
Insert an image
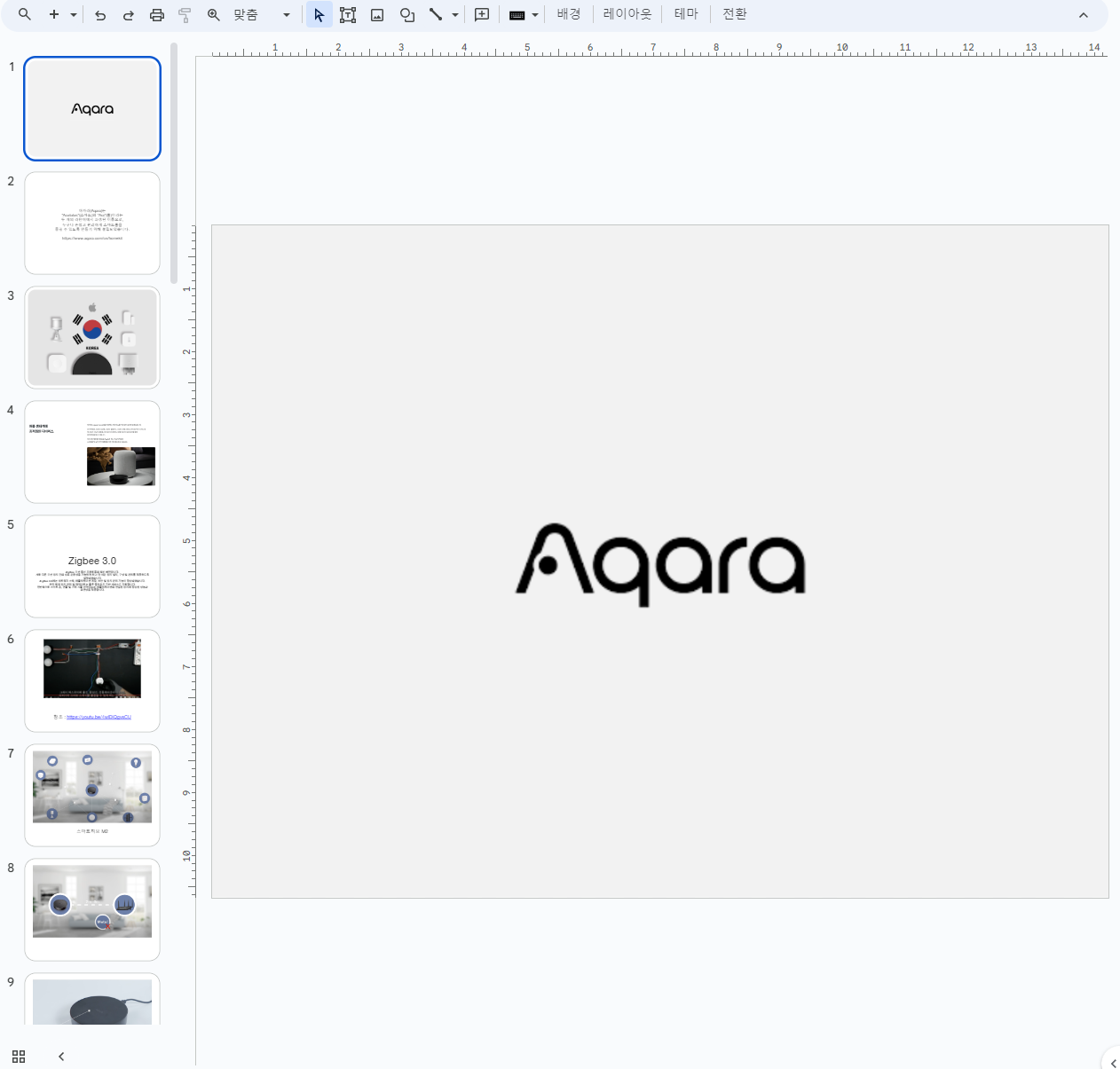[x=377, y=15]
